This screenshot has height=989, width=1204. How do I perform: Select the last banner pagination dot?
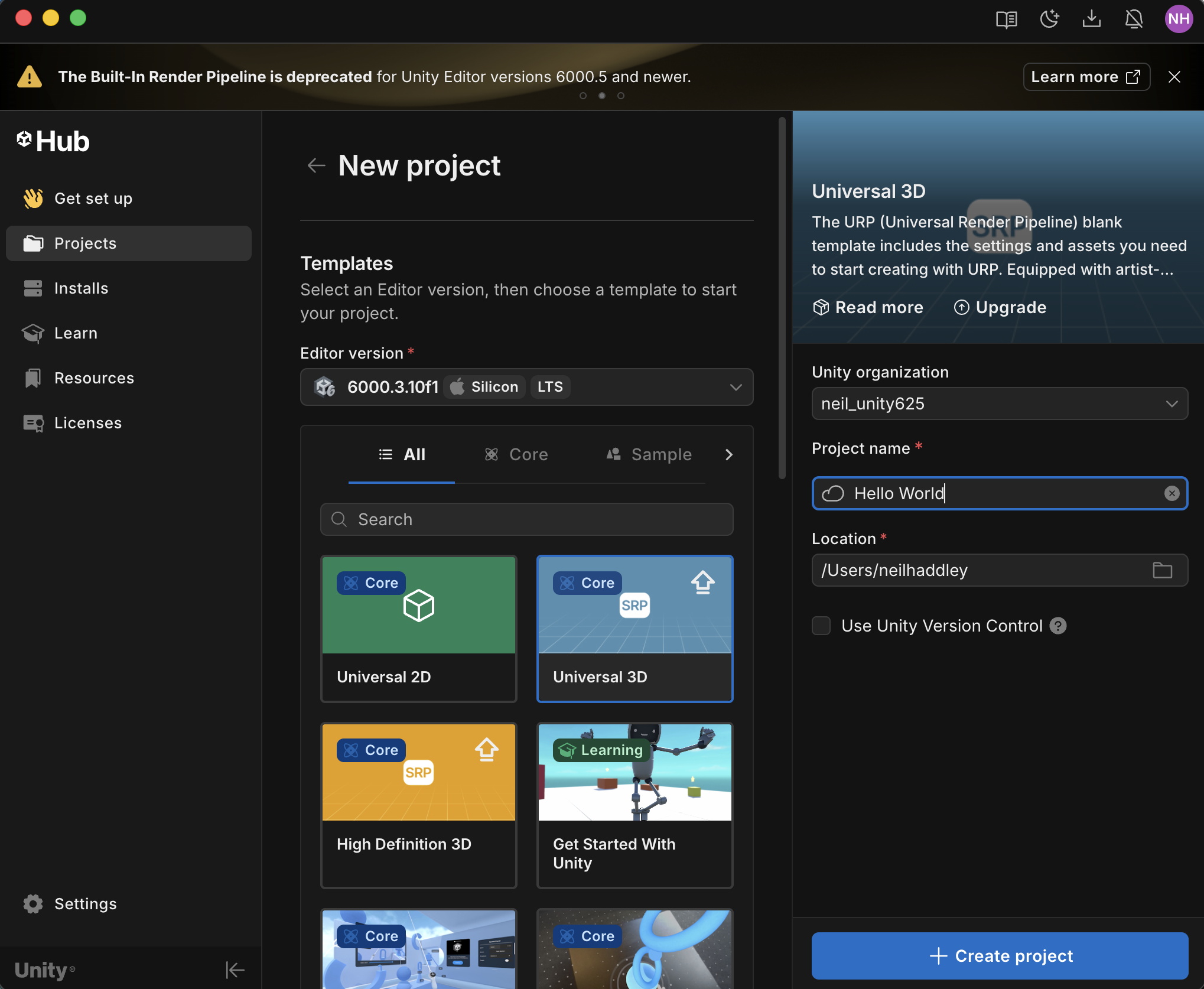620,96
